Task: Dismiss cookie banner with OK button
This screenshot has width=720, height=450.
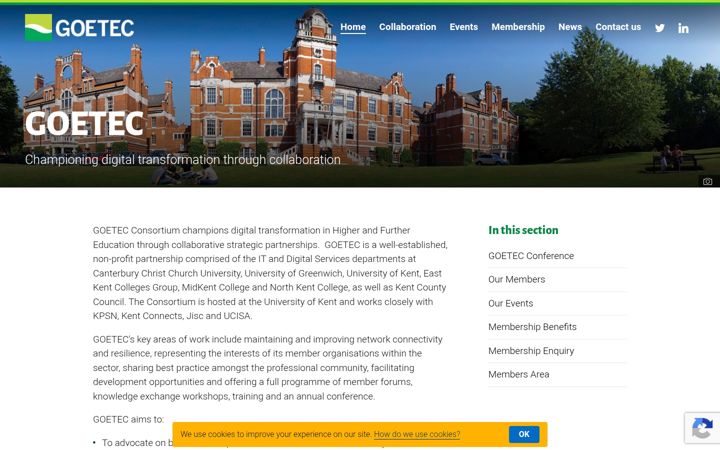Action: coord(524,434)
